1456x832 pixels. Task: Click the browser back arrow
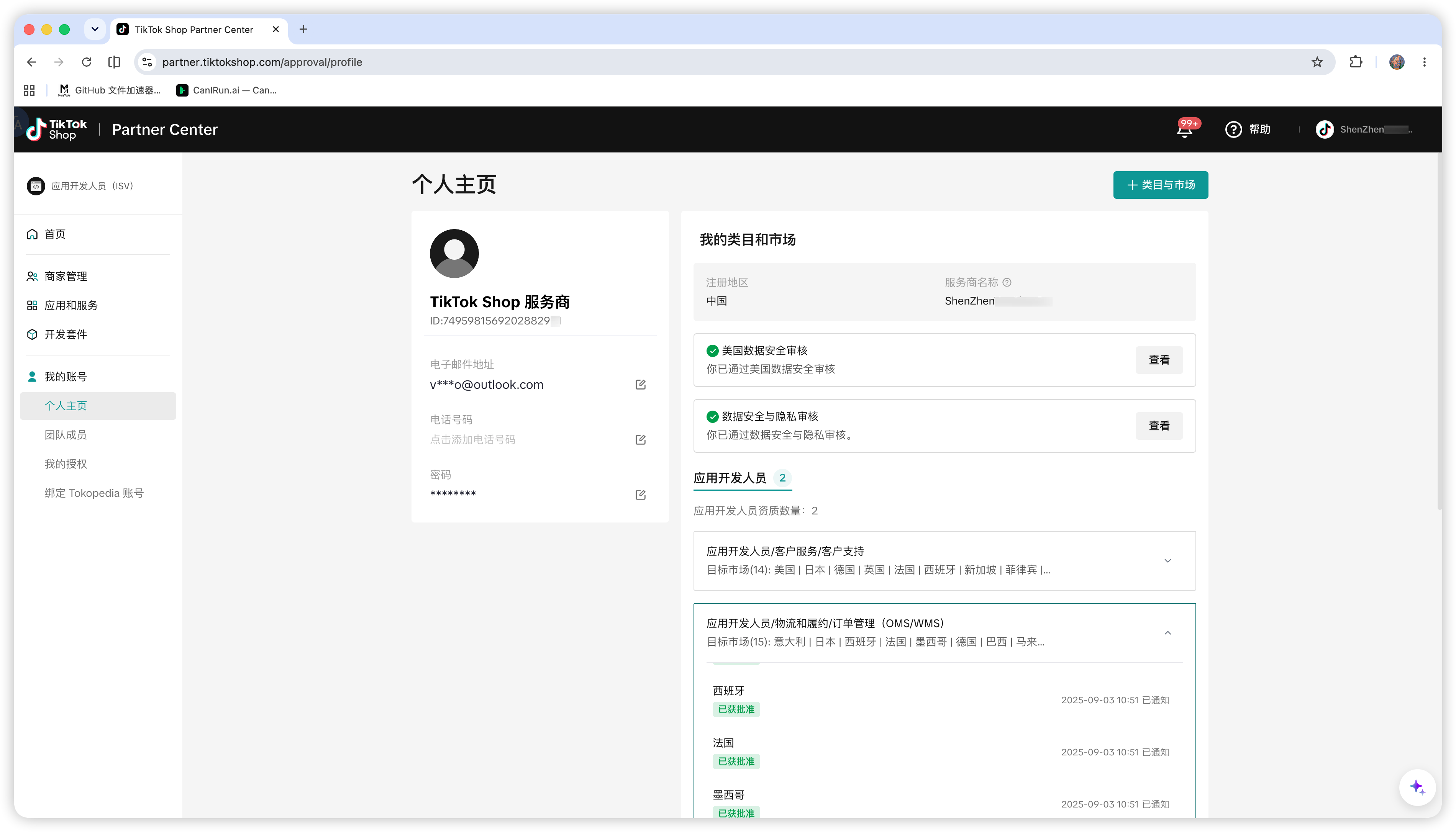(x=31, y=62)
